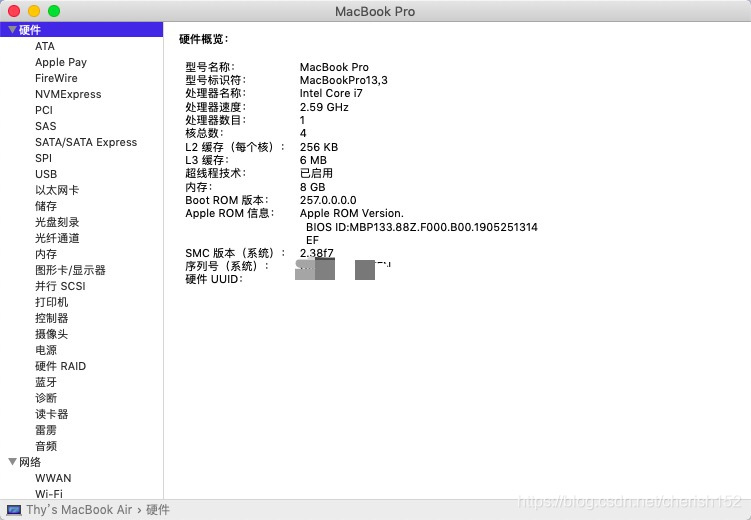The image size is (751, 520).
Task: Select 诊断 in the sidebar
Action: [x=46, y=398]
